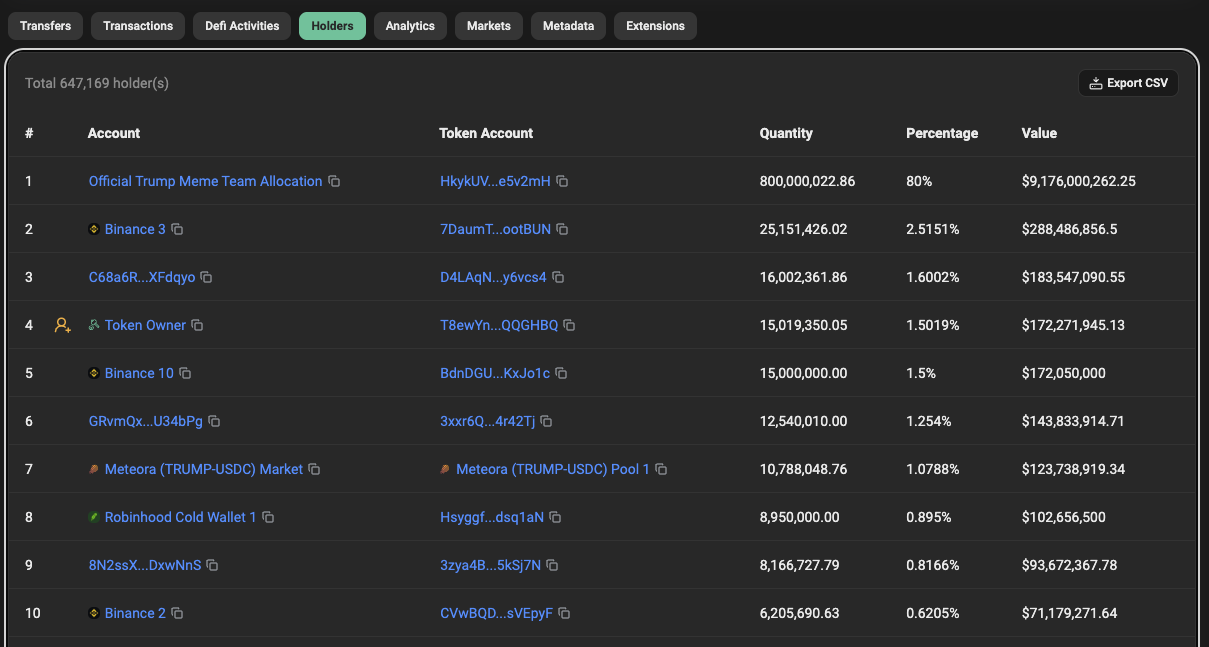The width and height of the screenshot is (1209, 647).
Task: Open account C68a6R...XFdqyo
Action: (x=142, y=277)
